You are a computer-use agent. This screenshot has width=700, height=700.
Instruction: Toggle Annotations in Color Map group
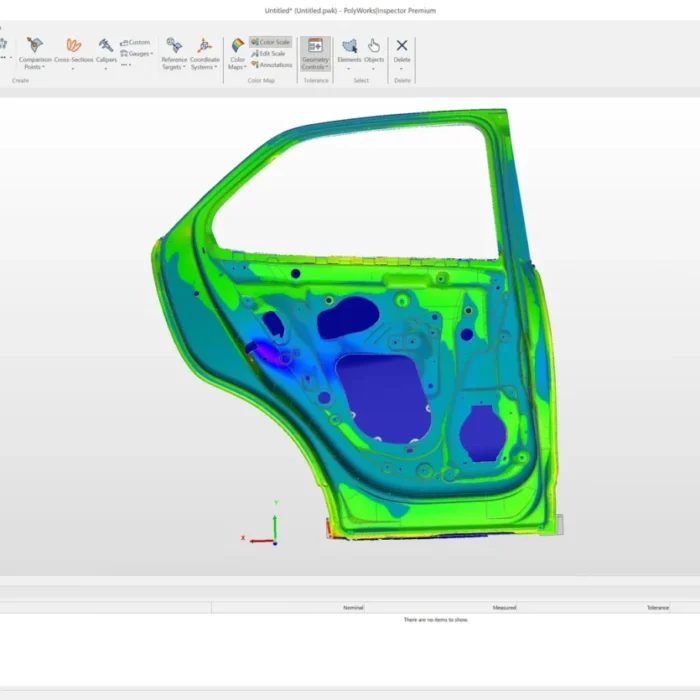click(x=271, y=64)
